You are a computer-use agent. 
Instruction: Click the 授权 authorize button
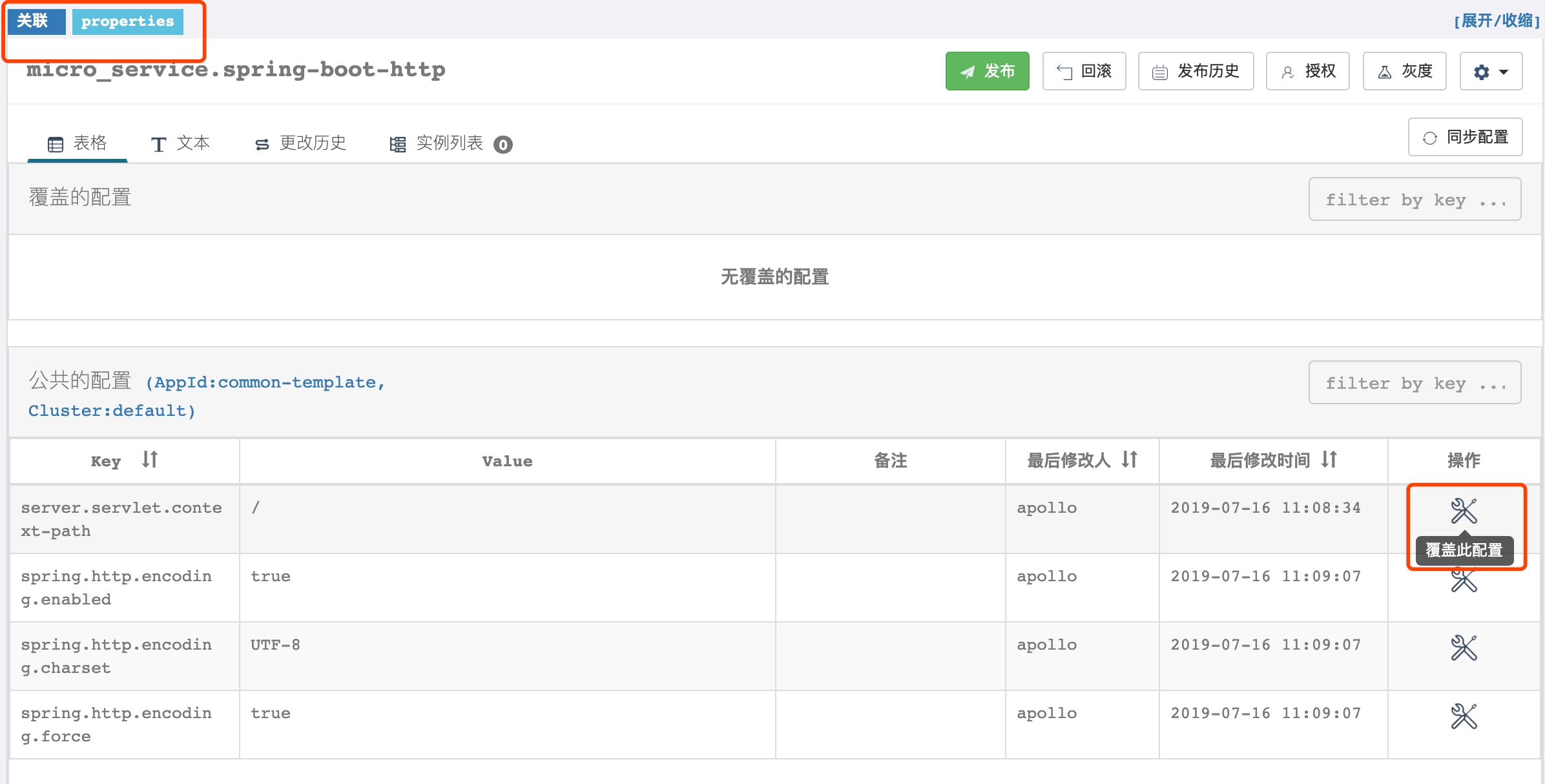1307,71
